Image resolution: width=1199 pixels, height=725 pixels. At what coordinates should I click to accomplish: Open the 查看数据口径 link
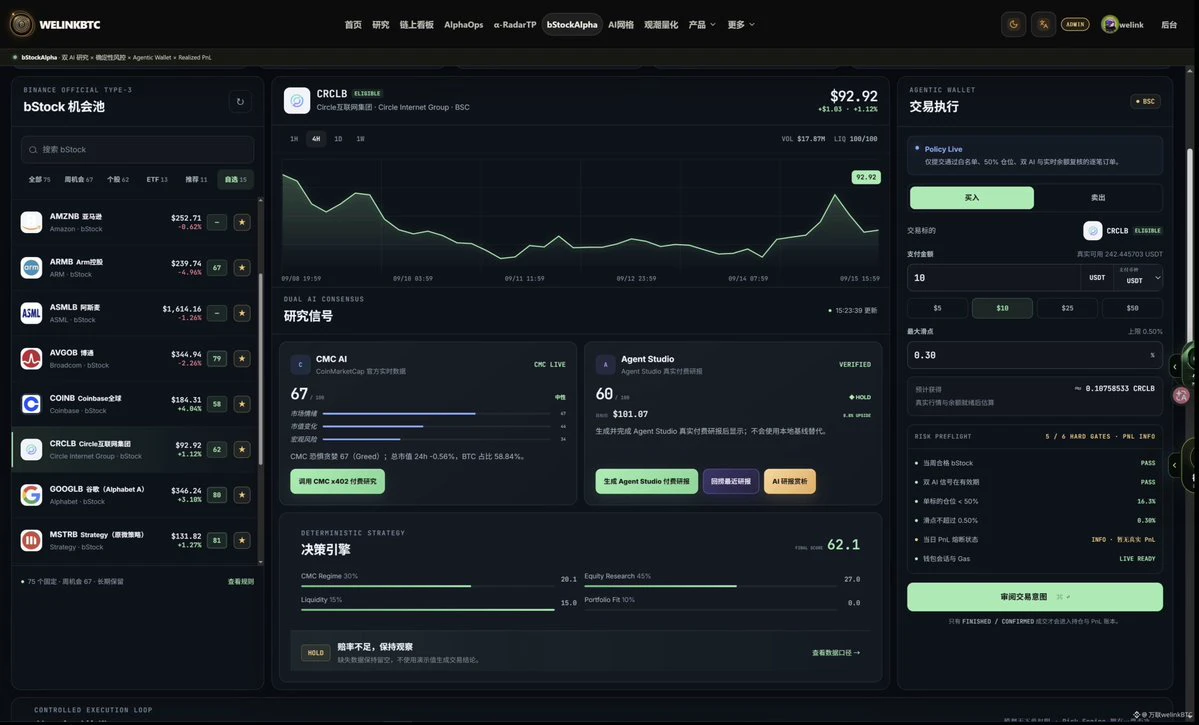point(836,653)
